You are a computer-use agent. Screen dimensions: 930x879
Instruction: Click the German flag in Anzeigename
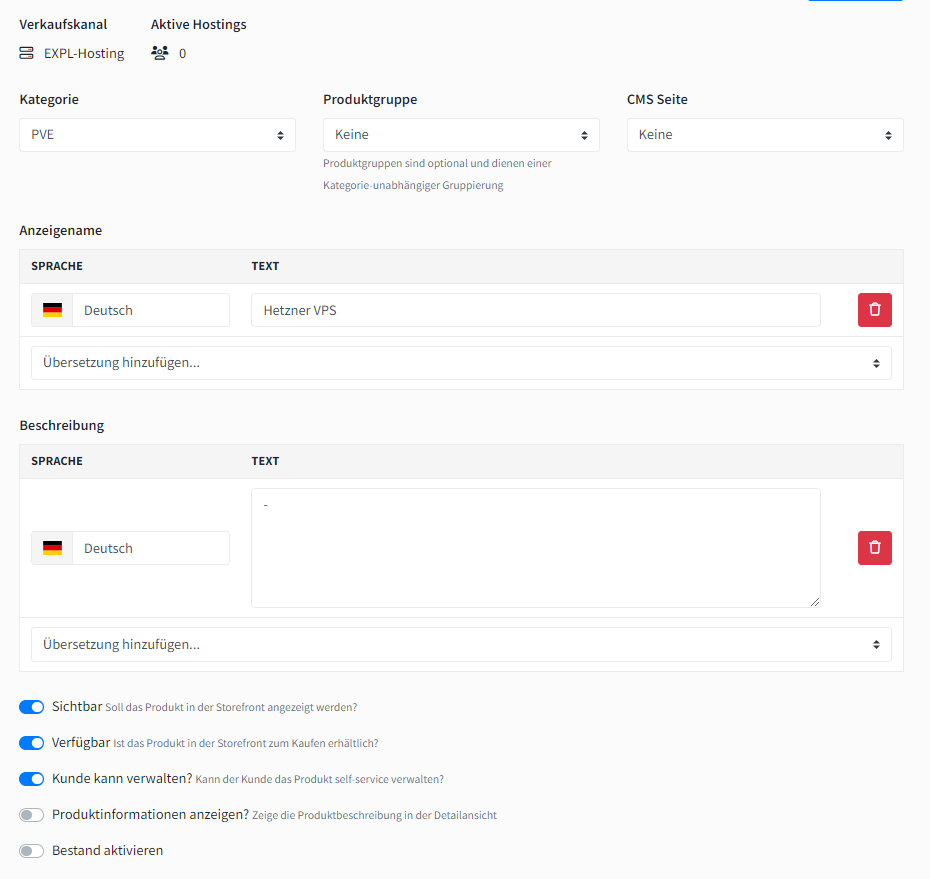52,310
